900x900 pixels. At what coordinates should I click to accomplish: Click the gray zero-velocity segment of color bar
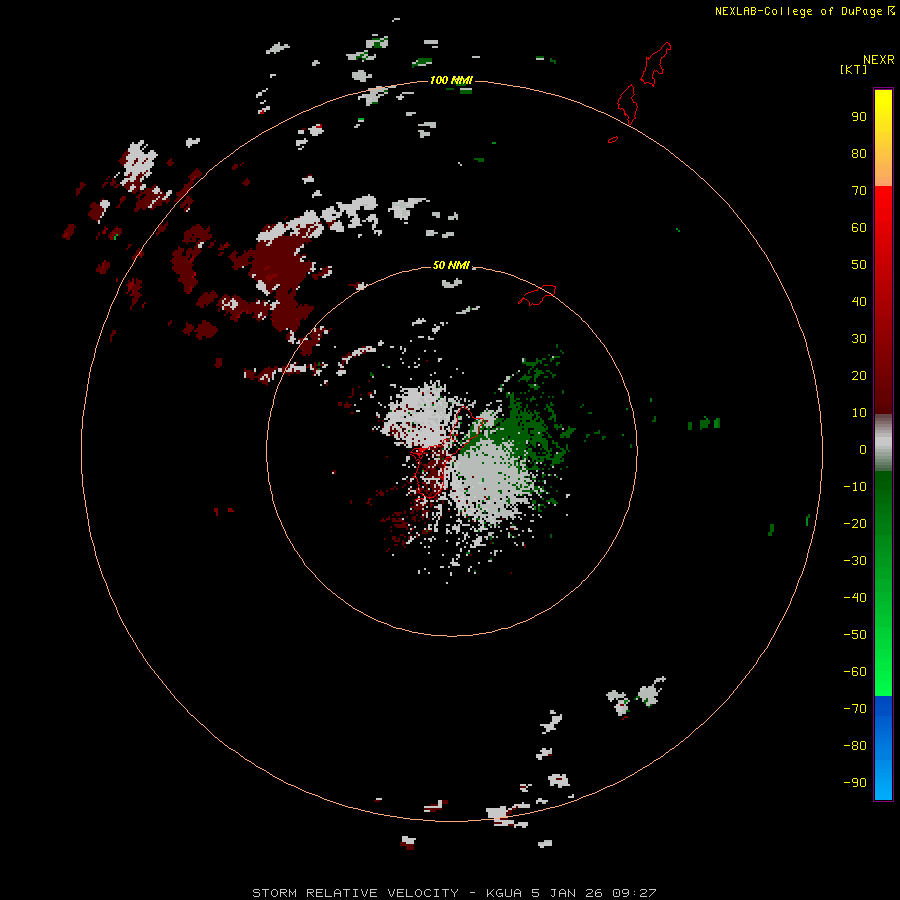pyautogui.click(x=883, y=443)
